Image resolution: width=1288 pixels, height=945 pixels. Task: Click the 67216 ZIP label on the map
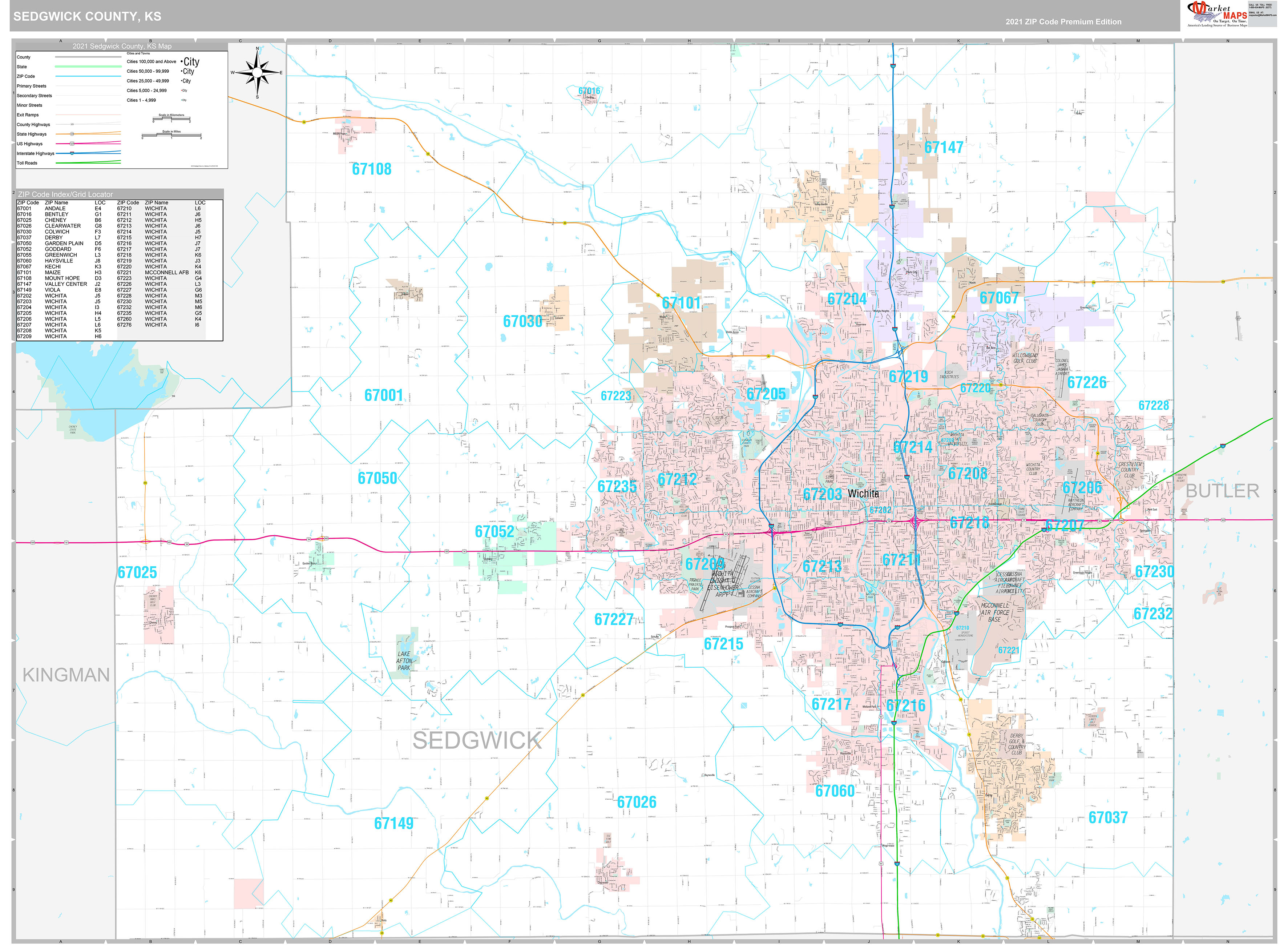coord(906,705)
